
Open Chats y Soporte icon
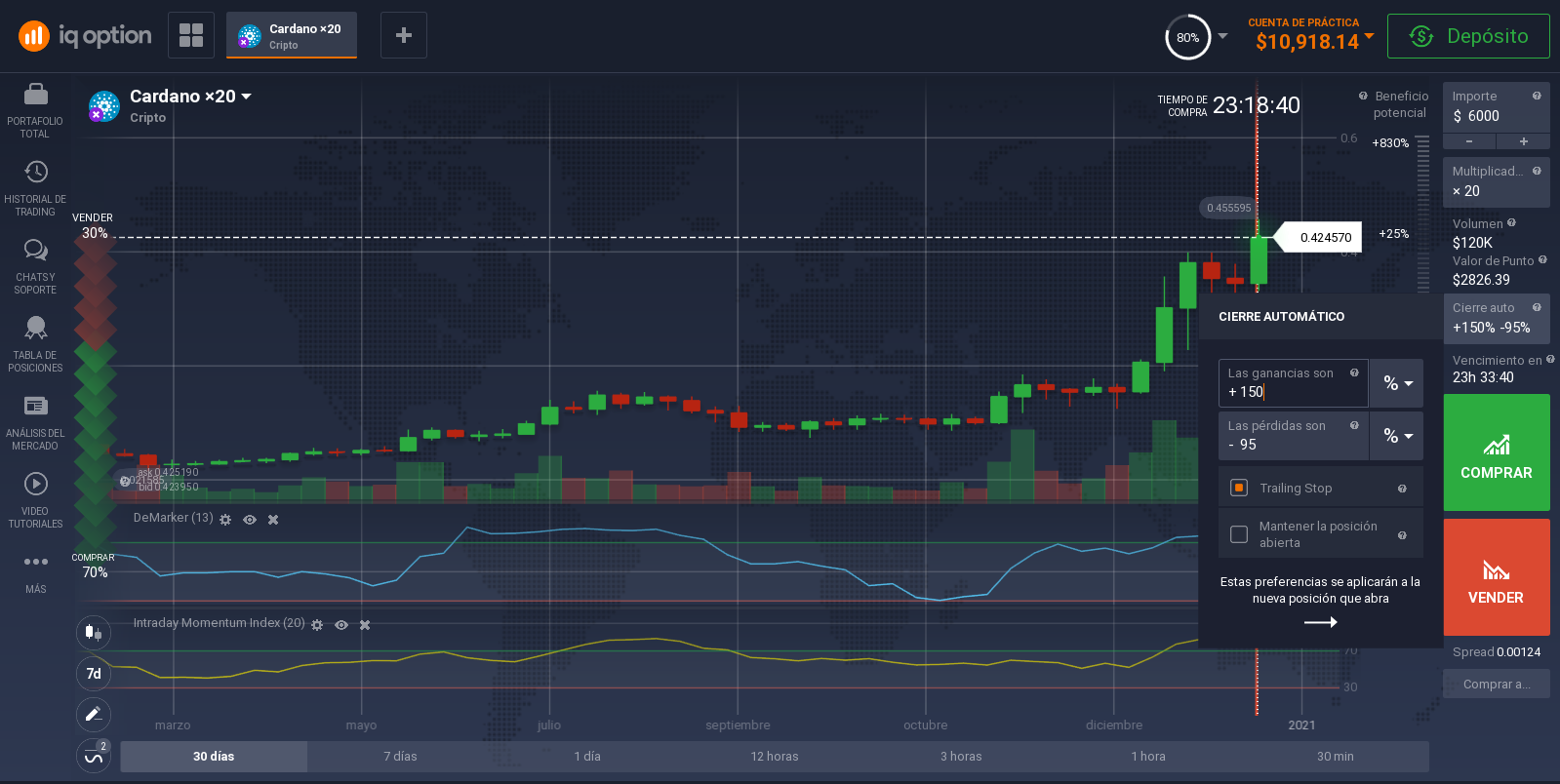[36, 251]
